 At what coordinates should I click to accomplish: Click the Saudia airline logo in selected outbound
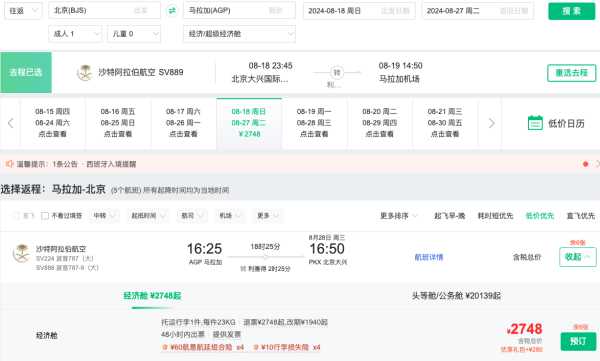pos(85,72)
